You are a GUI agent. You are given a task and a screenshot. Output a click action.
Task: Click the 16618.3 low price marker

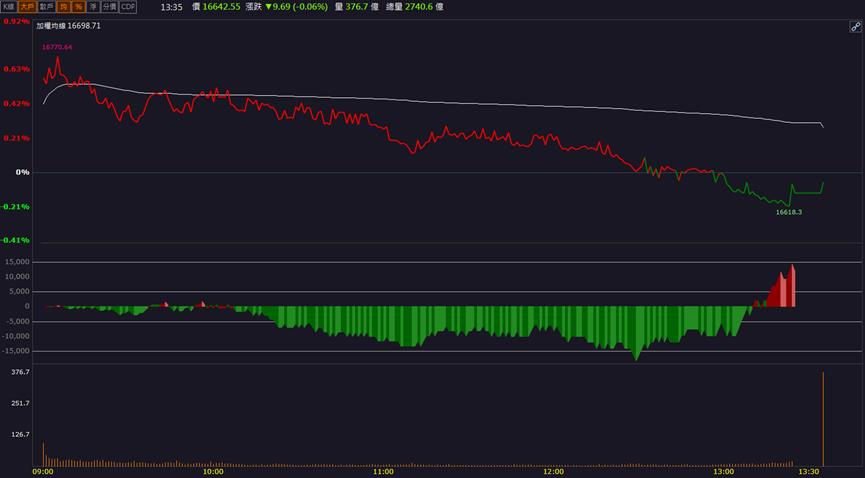(x=789, y=212)
